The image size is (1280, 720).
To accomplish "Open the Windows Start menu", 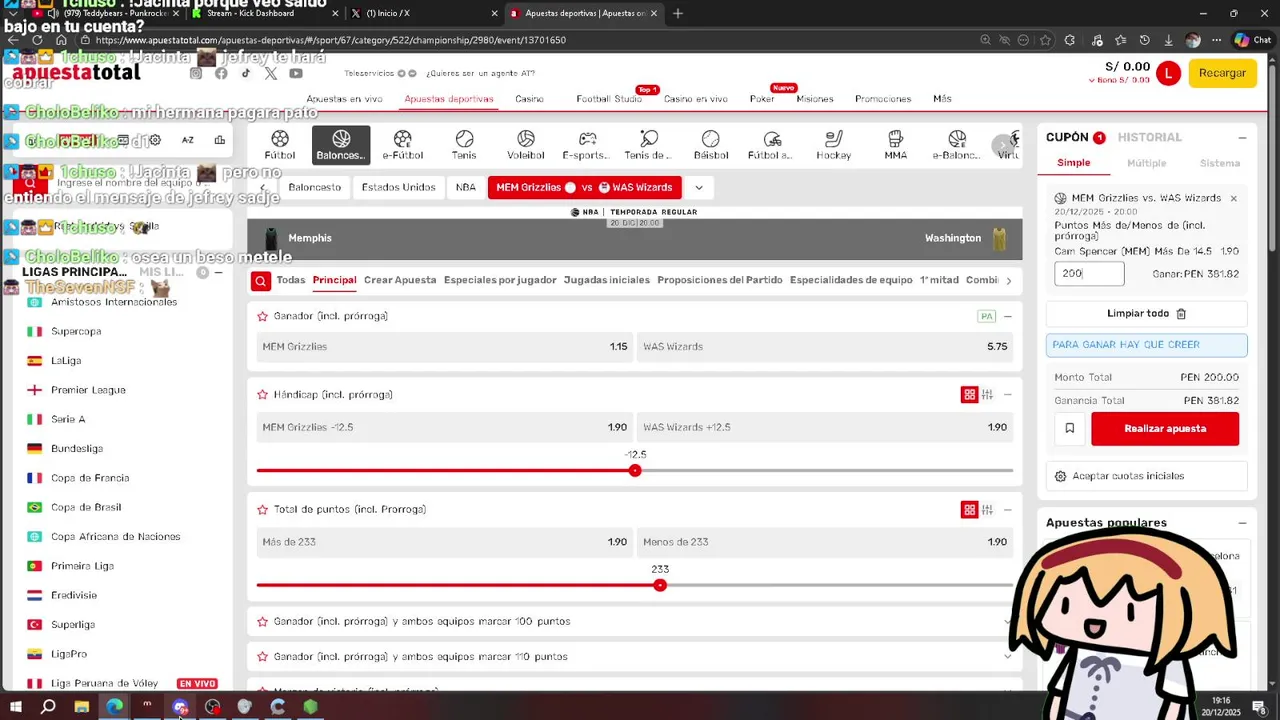I will pos(15,707).
